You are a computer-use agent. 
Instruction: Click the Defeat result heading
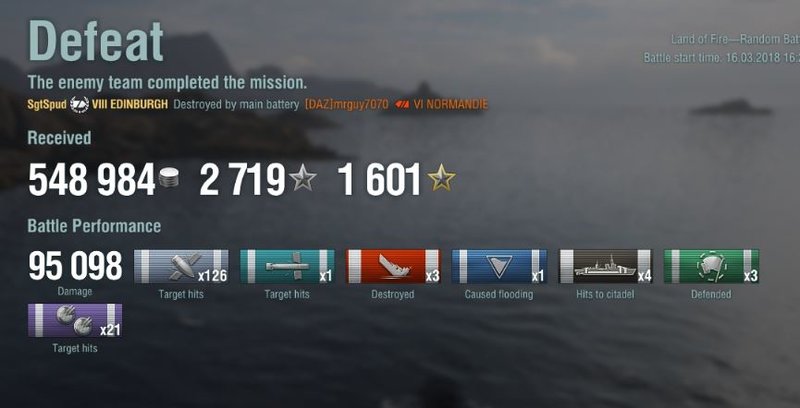[96, 41]
